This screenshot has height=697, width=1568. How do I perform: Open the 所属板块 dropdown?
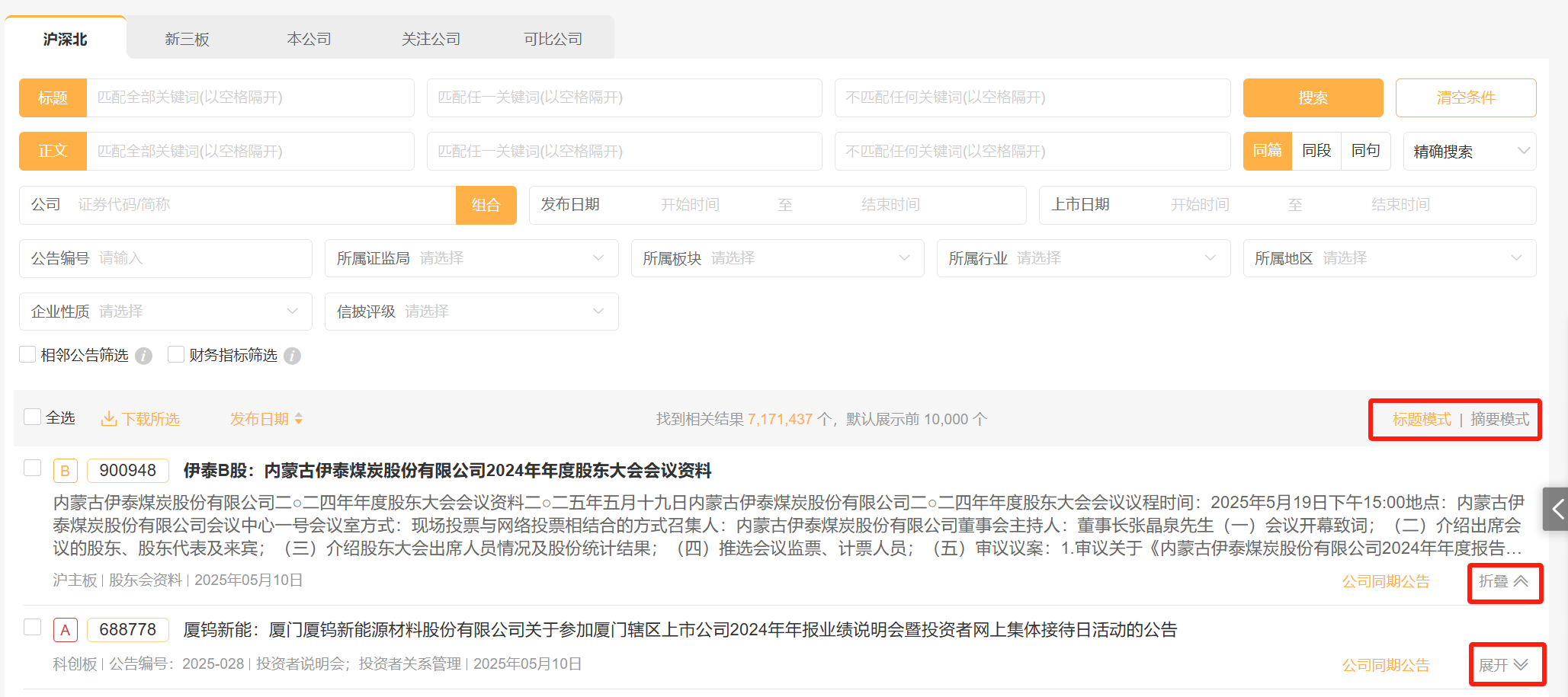tap(778, 258)
